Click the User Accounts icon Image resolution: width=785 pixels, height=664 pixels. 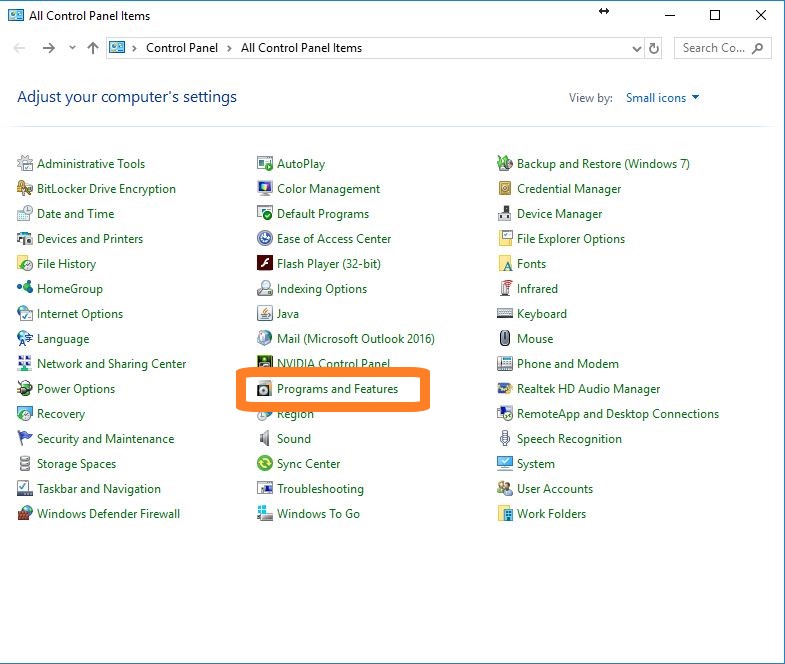point(505,488)
